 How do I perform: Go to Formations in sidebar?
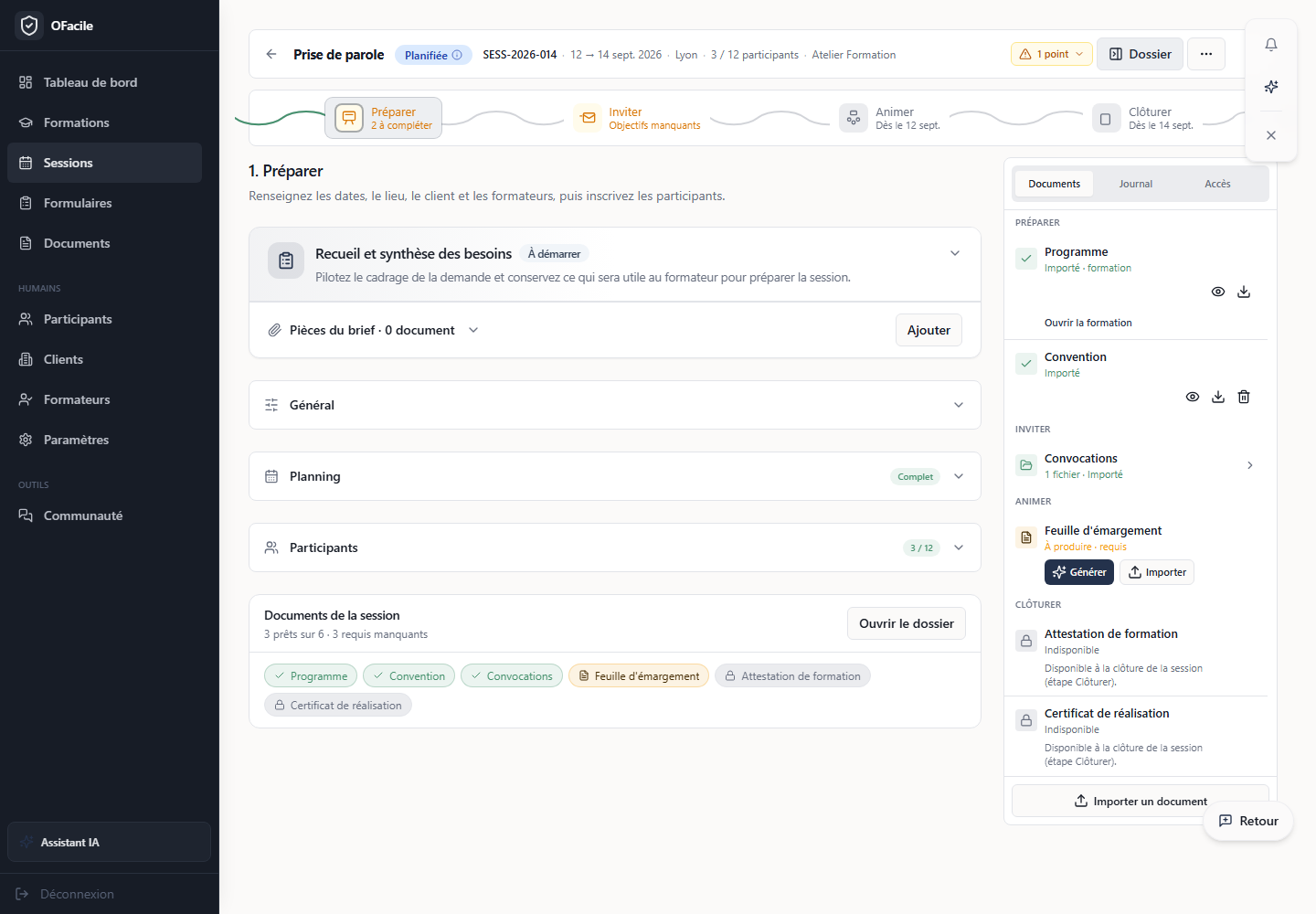click(x=104, y=122)
